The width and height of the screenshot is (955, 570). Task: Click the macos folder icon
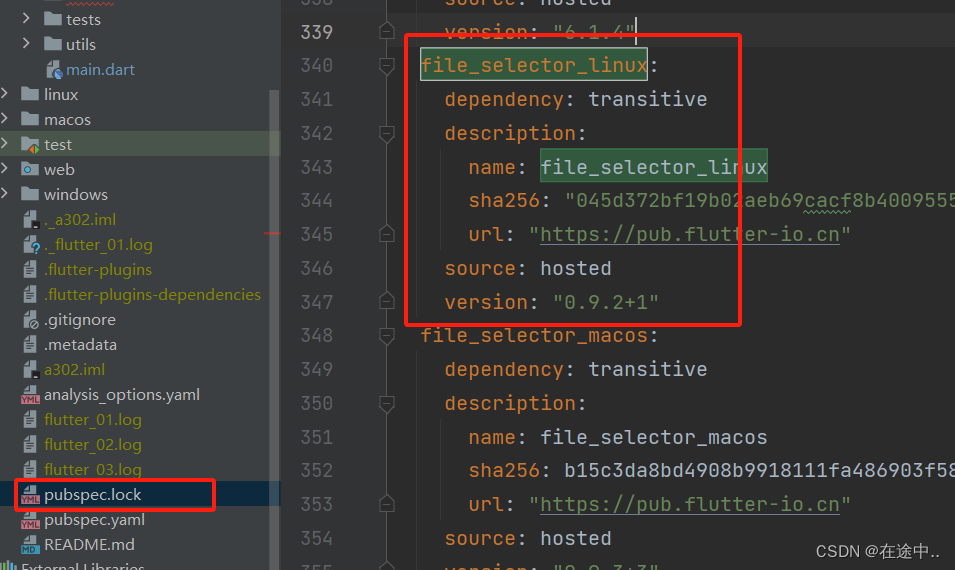[x=30, y=119]
